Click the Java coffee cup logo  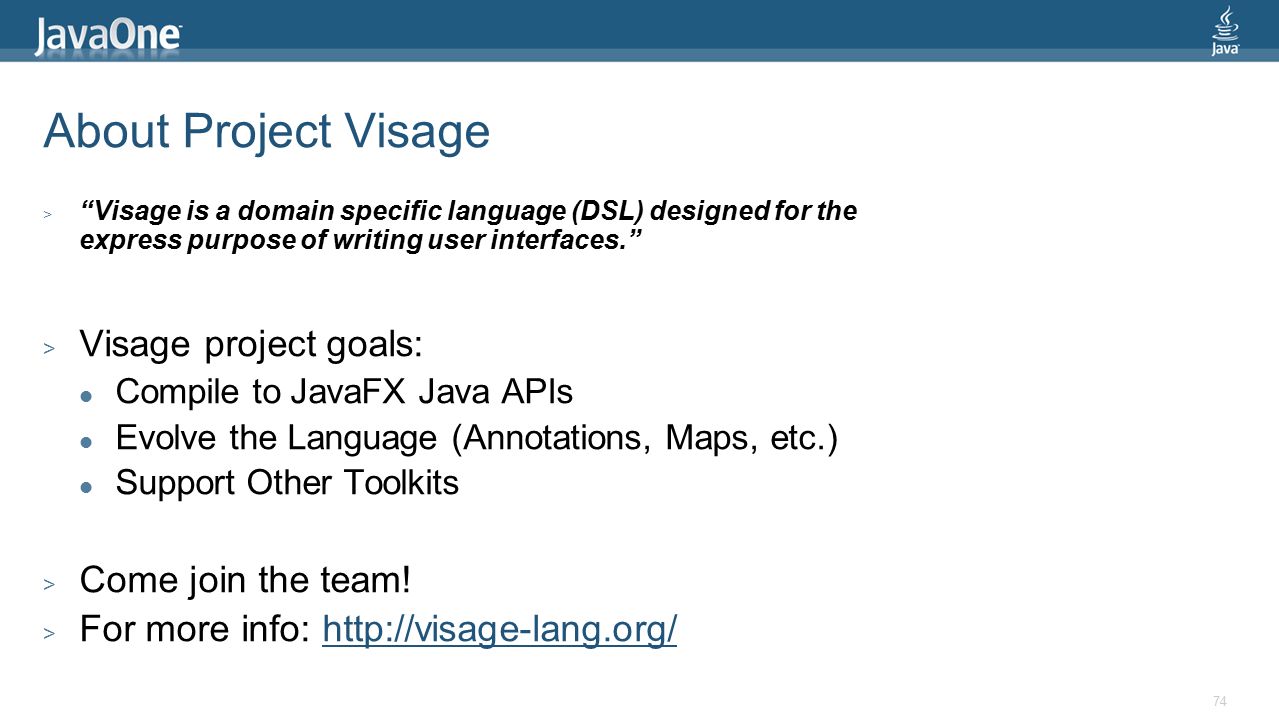(x=1226, y=30)
